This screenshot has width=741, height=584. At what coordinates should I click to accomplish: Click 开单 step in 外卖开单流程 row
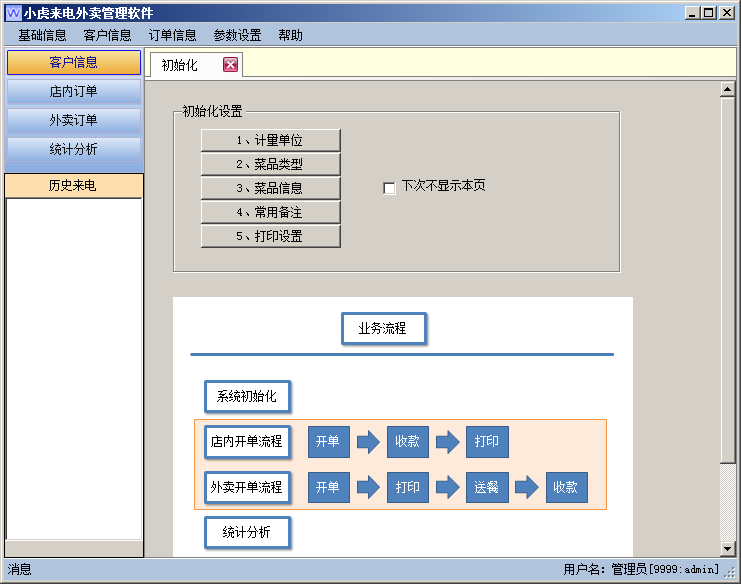(x=328, y=487)
